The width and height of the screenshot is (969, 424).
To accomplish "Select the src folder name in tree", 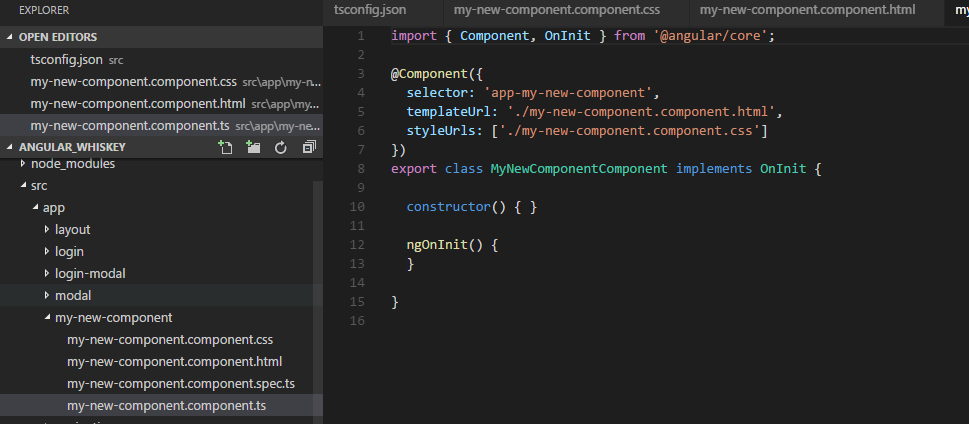I will click(39, 185).
